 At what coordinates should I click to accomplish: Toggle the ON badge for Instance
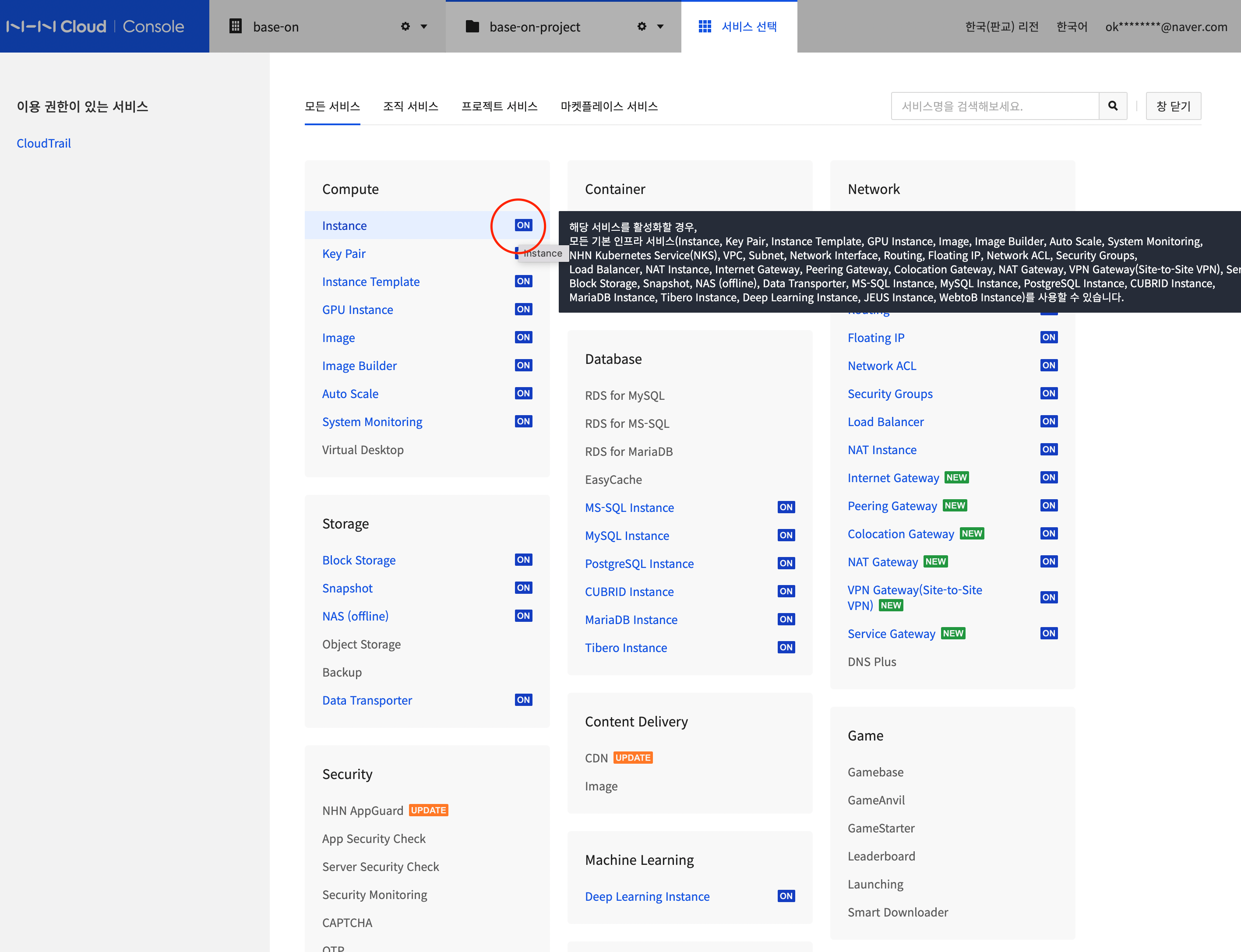tap(523, 225)
